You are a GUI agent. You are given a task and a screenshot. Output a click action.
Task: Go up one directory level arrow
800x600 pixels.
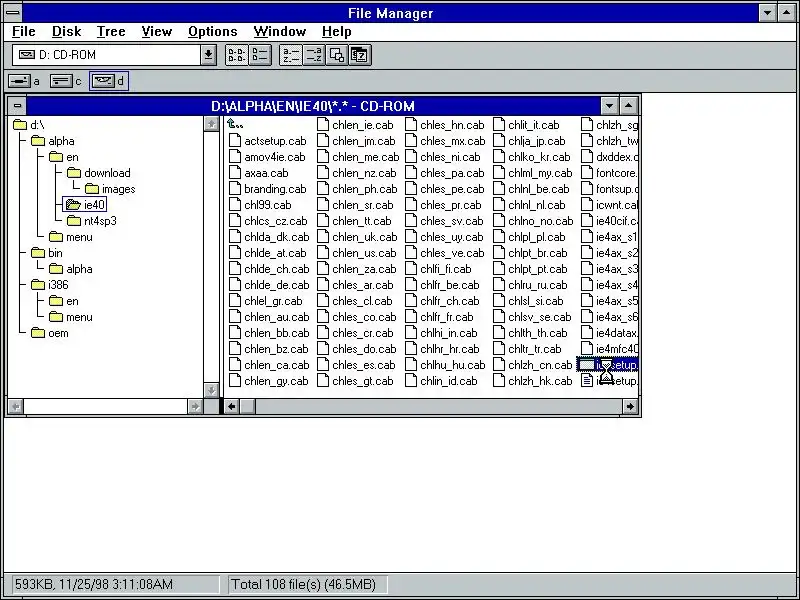click(235, 124)
